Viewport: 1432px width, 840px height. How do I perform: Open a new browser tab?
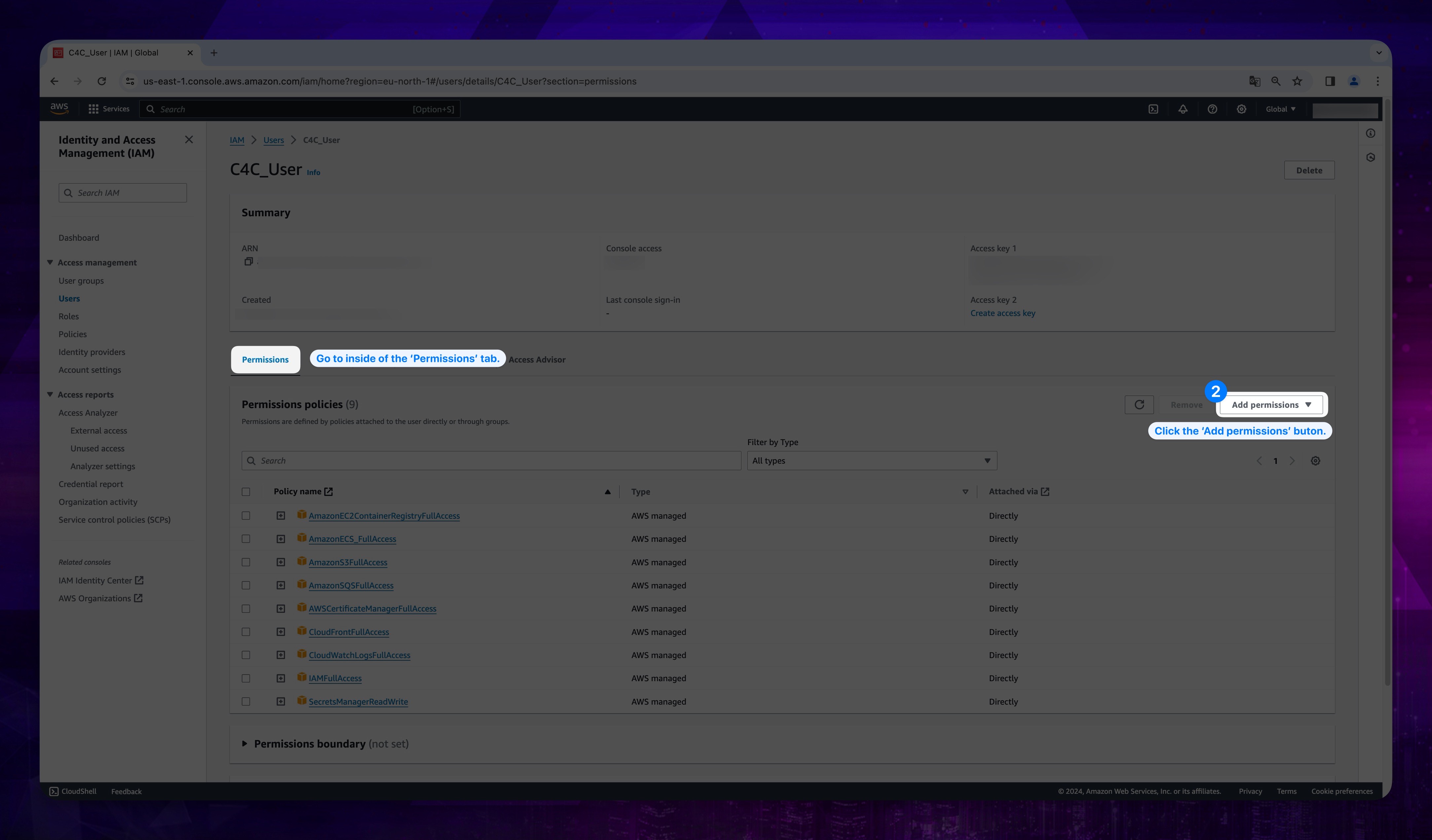(214, 53)
